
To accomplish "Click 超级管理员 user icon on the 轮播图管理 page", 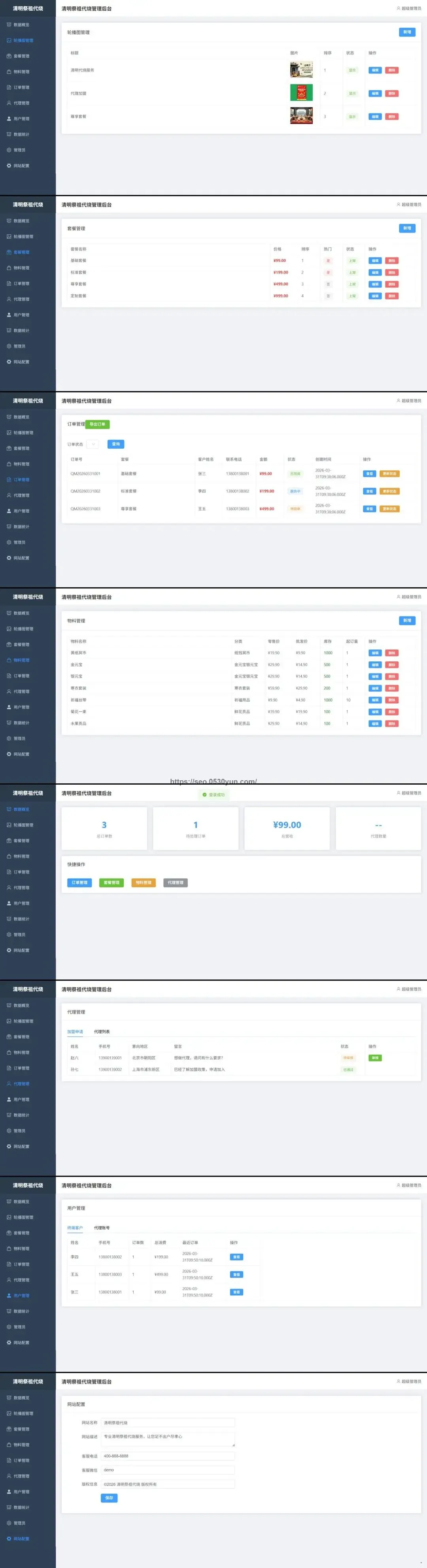I will click(x=399, y=9).
